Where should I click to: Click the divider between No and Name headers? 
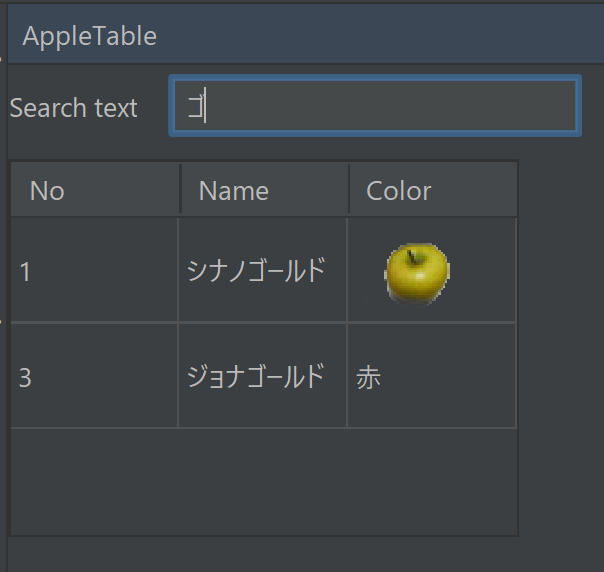pyautogui.click(x=180, y=190)
